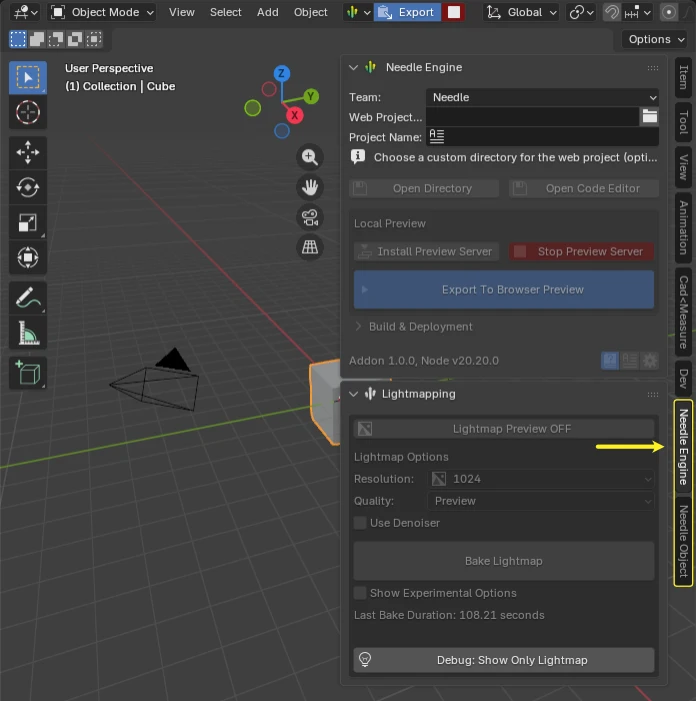
Task: Select the Measure tool
Action: click(28, 333)
